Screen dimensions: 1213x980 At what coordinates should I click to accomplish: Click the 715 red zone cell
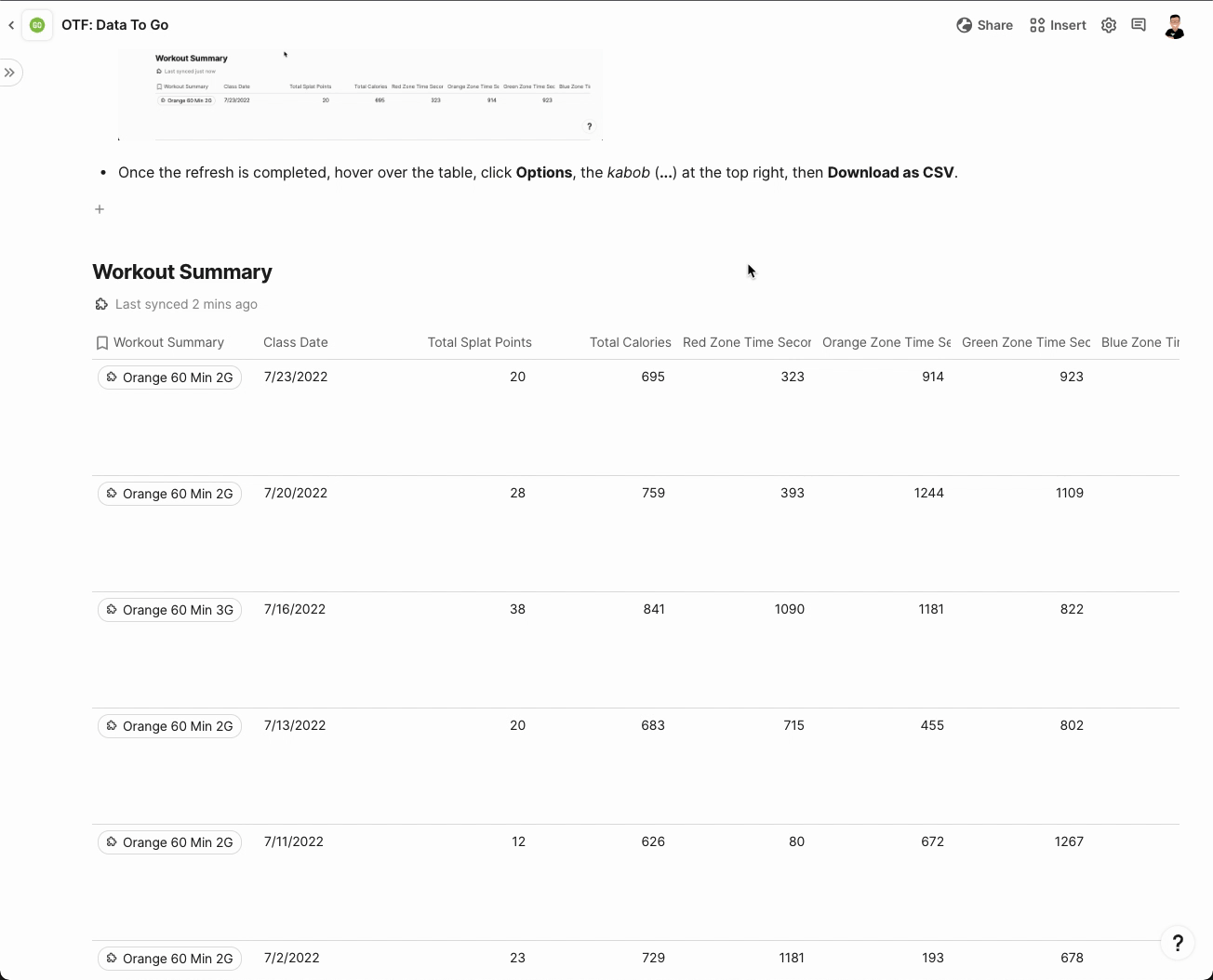point(793,725)
